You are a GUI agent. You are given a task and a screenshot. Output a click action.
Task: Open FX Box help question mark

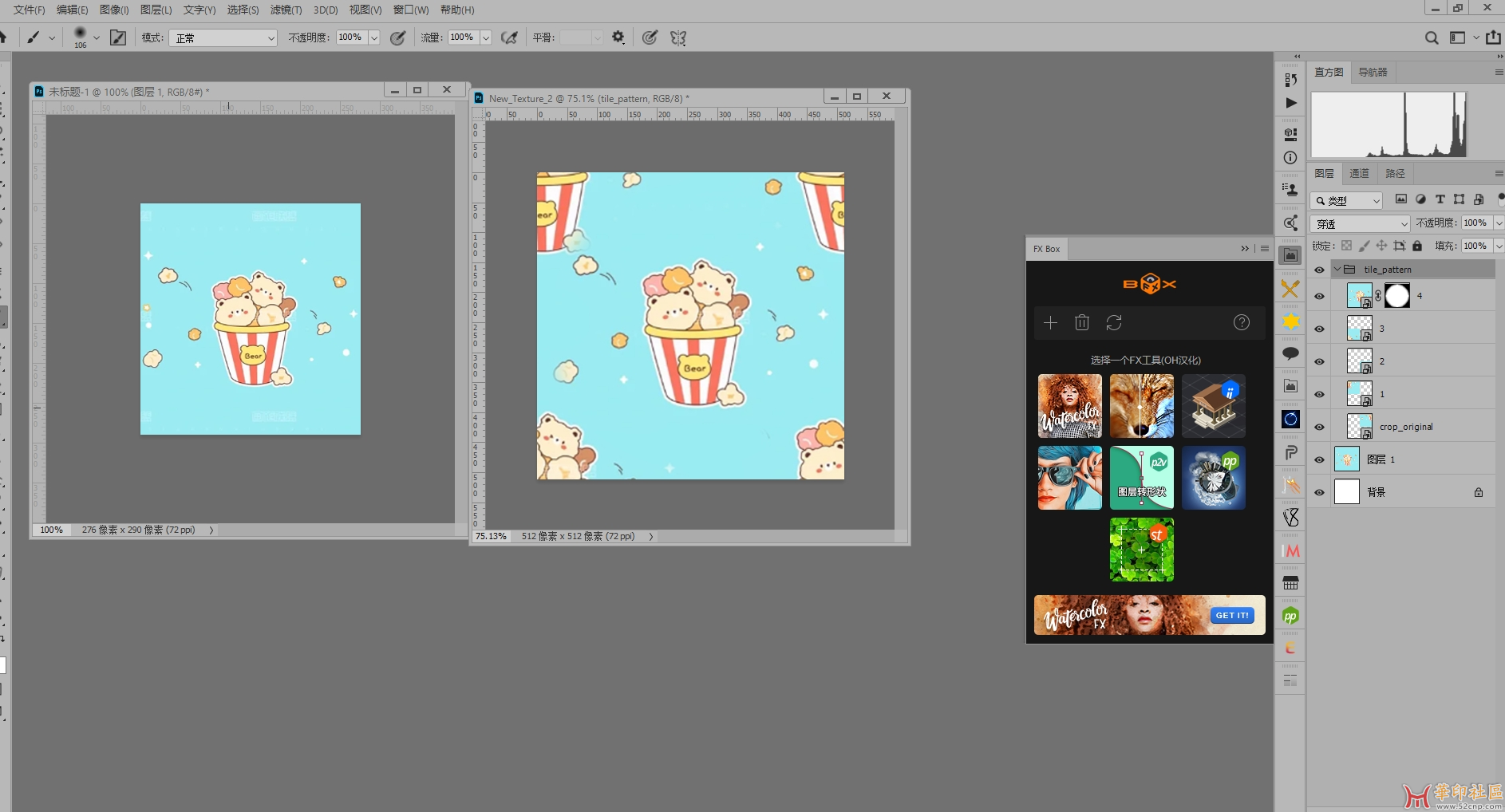tap(1242, 322)
